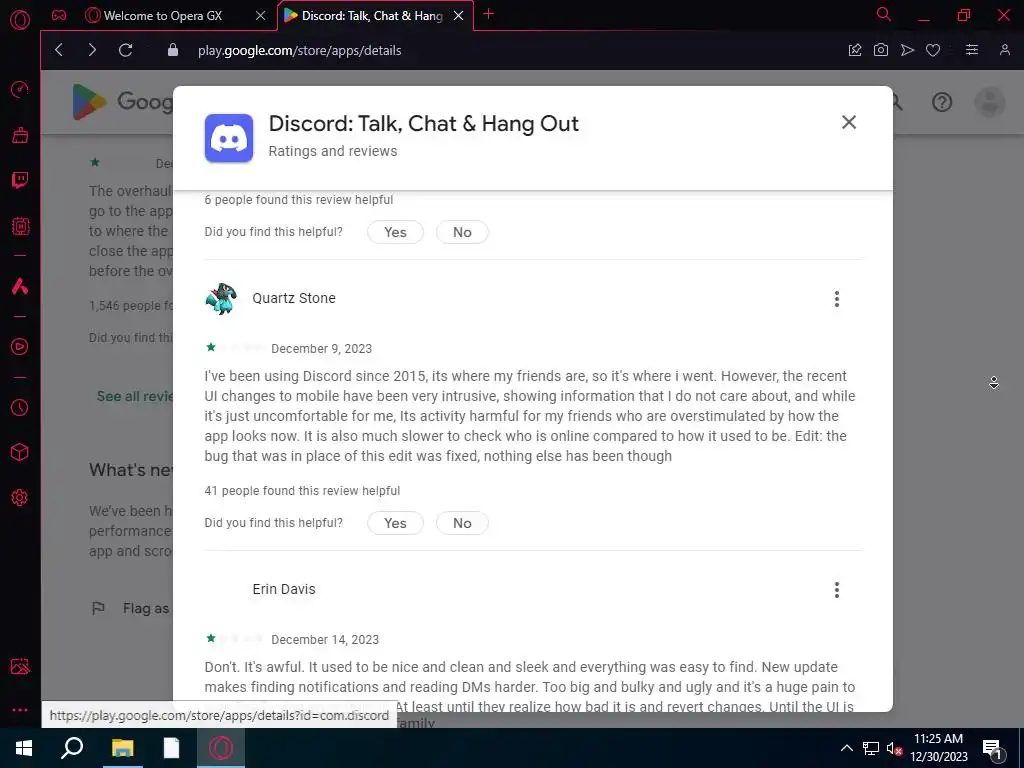This screenshot has width=1024, height=768.
Task: Click the 'December 9, 2023' review date
Action: click(x=321, y=349)
